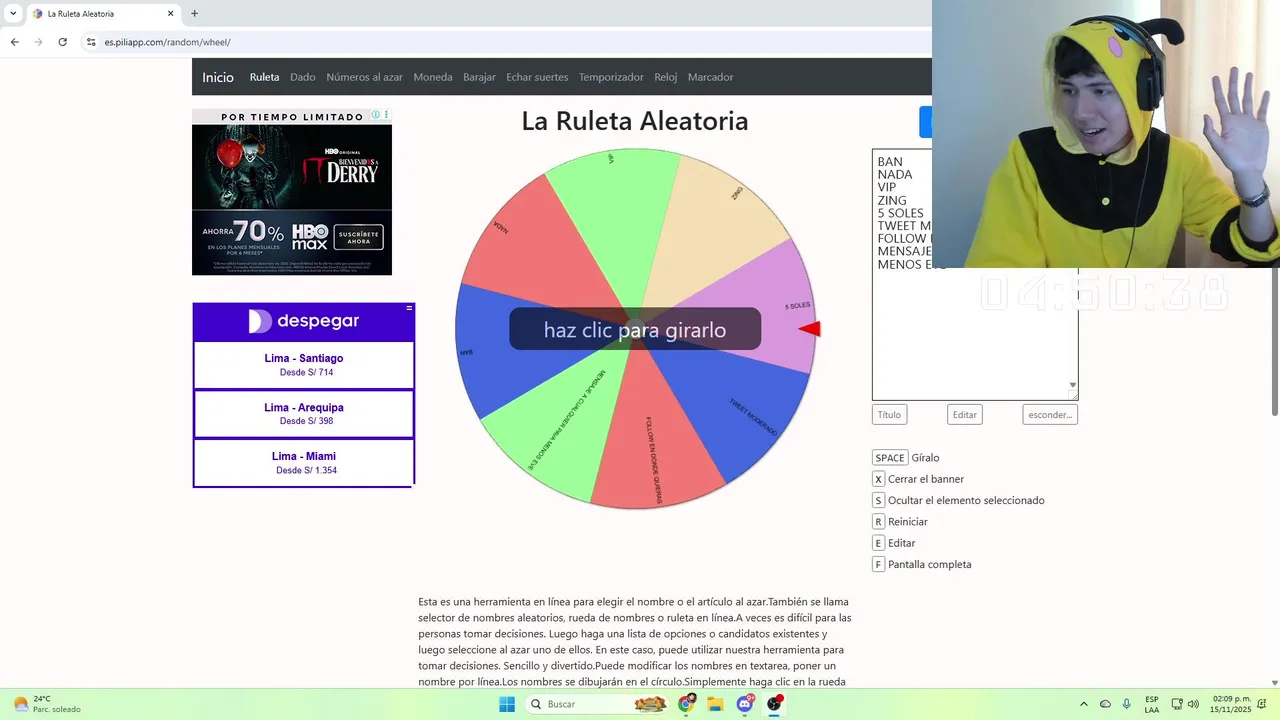This screenshot has width=1280, height=720.
Task: Click the textarea scroll down arrow
Action: click(1073, 385)
